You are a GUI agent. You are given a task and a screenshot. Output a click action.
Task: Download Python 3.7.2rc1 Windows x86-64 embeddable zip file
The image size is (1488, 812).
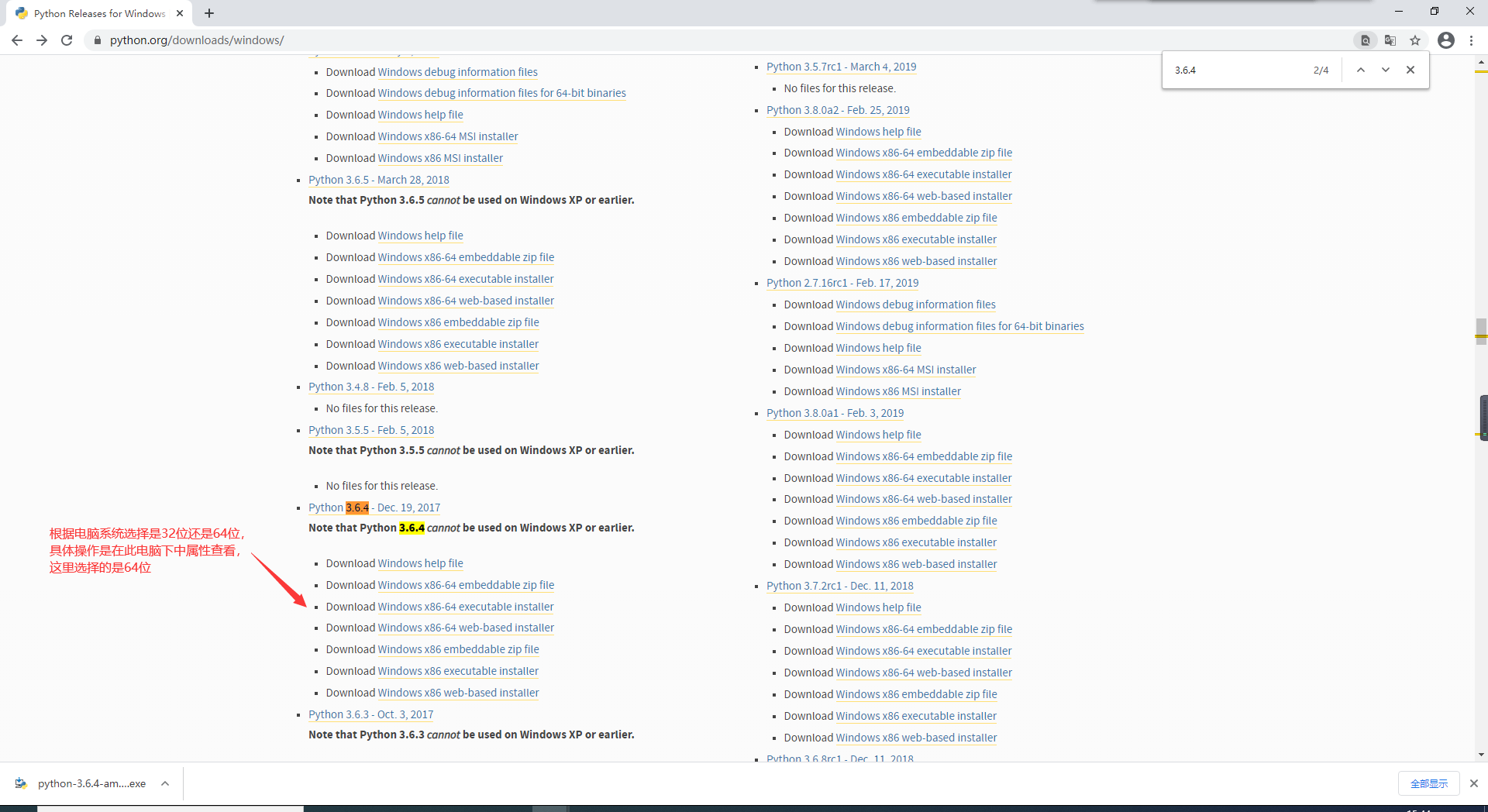924,629
